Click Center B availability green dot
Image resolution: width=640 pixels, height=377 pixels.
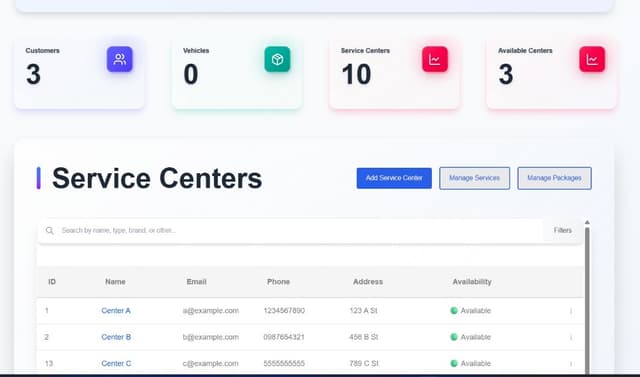point(453,337)
